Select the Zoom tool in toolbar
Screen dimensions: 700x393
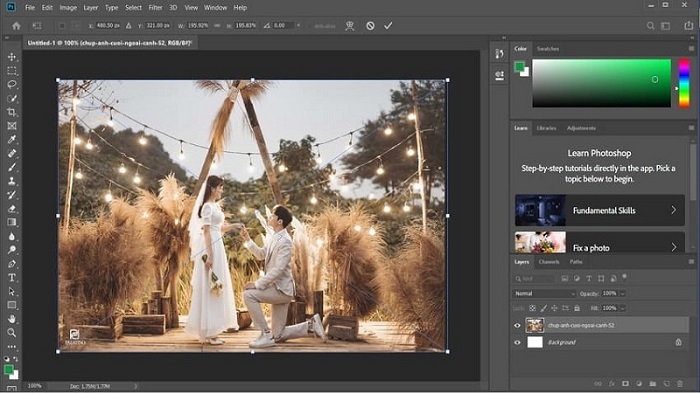tap(12, 333)
